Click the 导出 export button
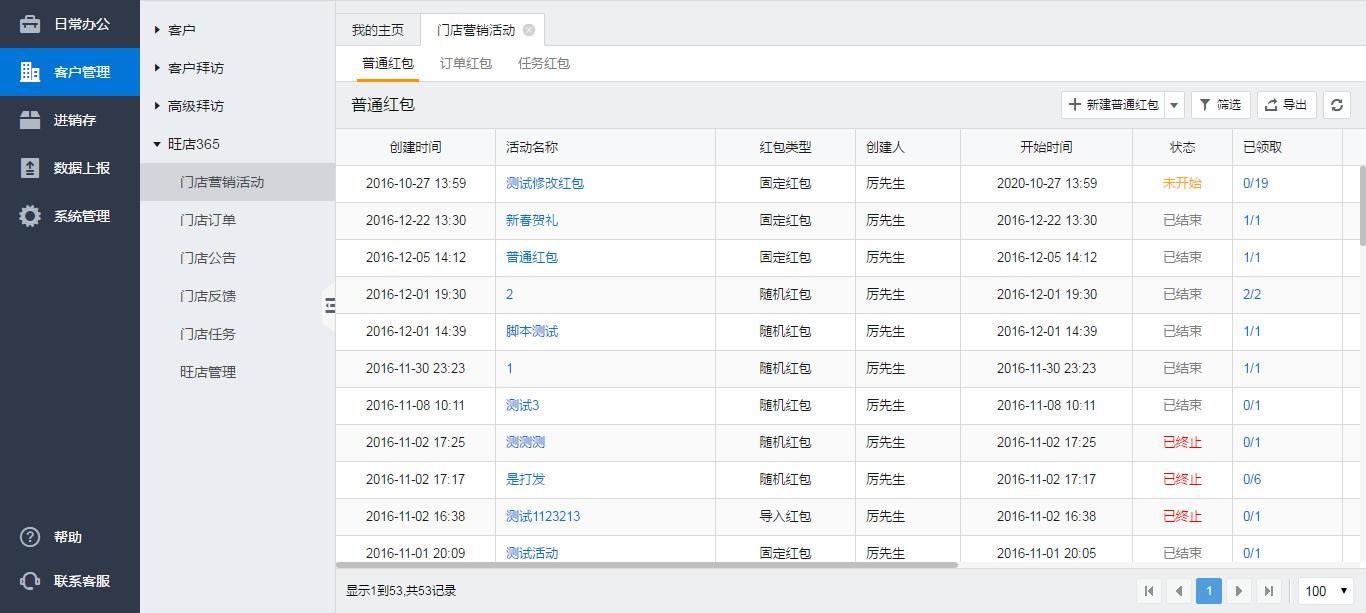Image resolution: width=1366 pixels, height=613 pixels. (1286, 105)
